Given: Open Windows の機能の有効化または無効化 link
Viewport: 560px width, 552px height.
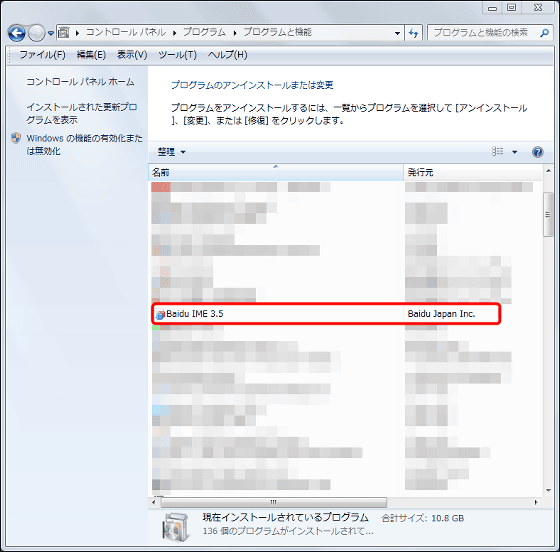Looking at the screenshot, I should 84,144.
